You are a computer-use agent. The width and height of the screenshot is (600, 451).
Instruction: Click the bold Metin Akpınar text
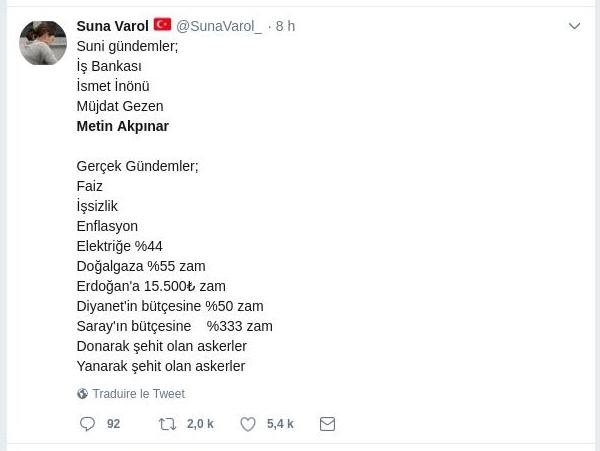pos(122,126)
